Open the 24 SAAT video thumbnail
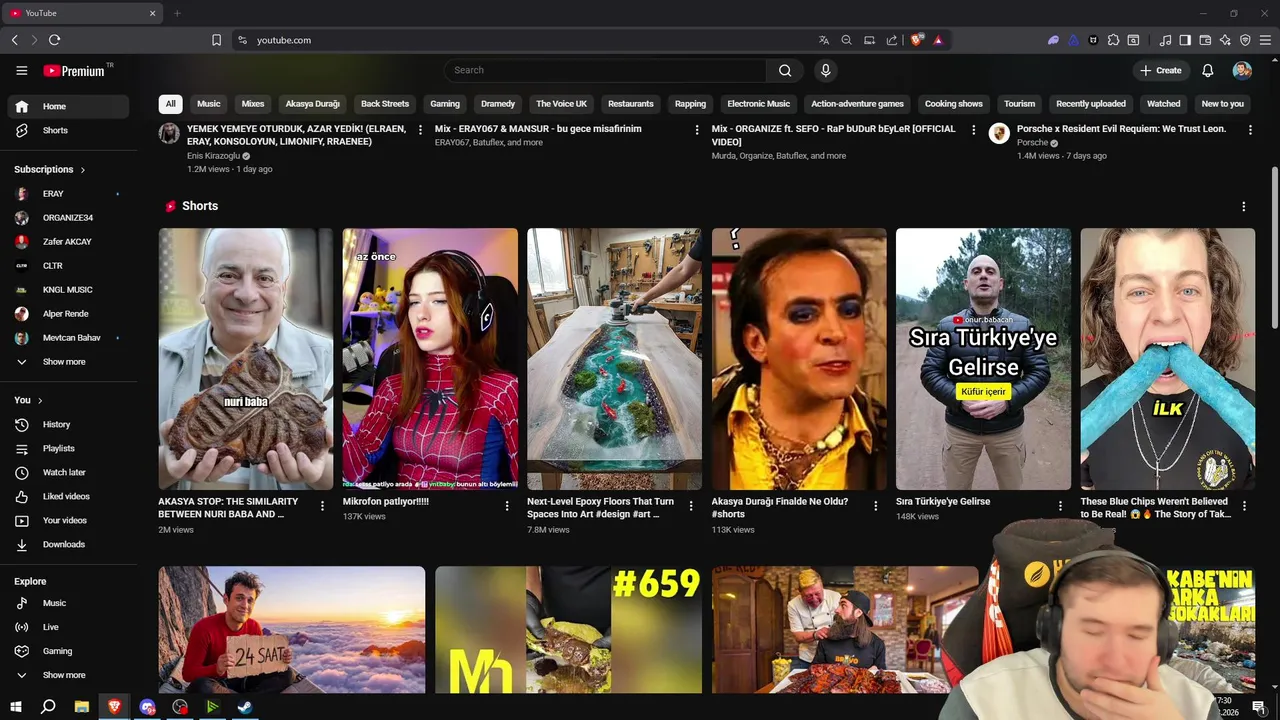The height and width of the screenshot is (720, 1280). (x=292, y=630)
